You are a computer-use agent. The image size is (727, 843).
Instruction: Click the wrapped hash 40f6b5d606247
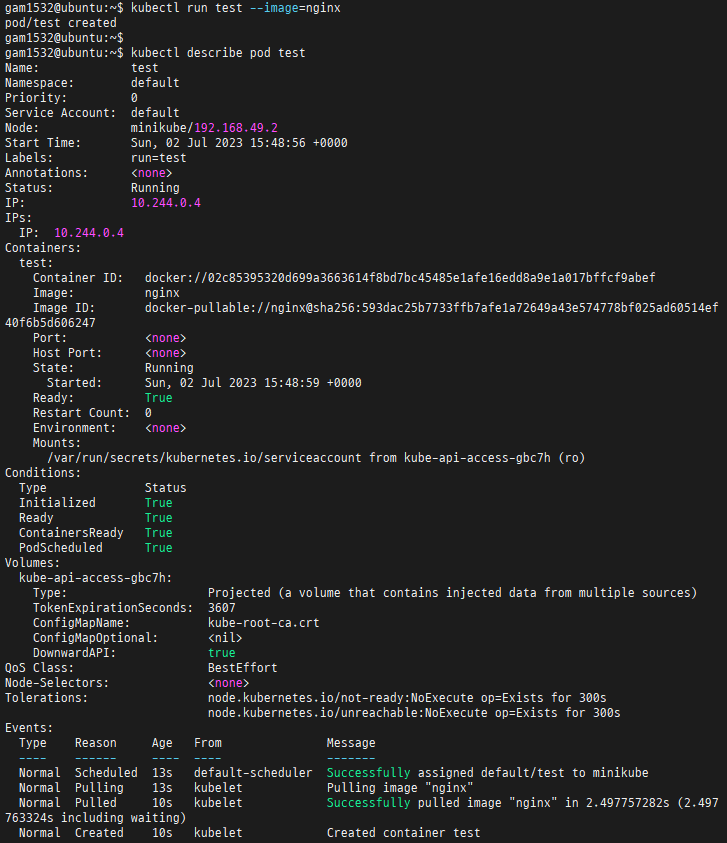point(50,323)
